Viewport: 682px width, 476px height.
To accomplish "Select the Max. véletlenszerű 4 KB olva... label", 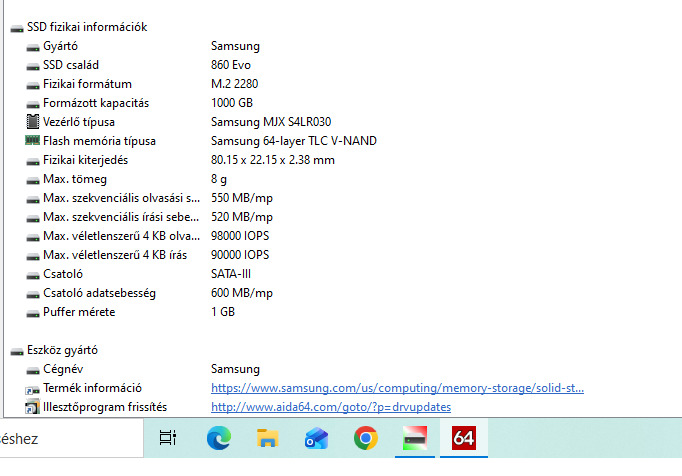I will [x=121, y=236].
